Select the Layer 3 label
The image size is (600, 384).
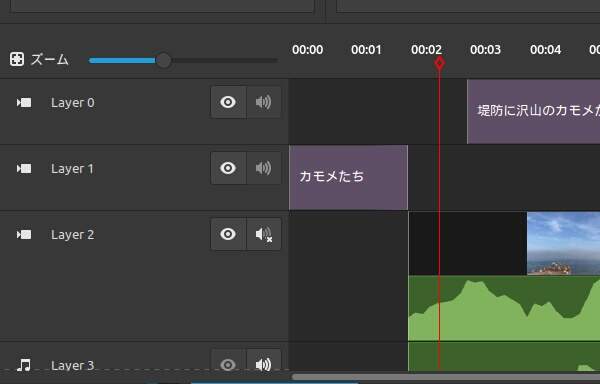click(x=73, y=365)
